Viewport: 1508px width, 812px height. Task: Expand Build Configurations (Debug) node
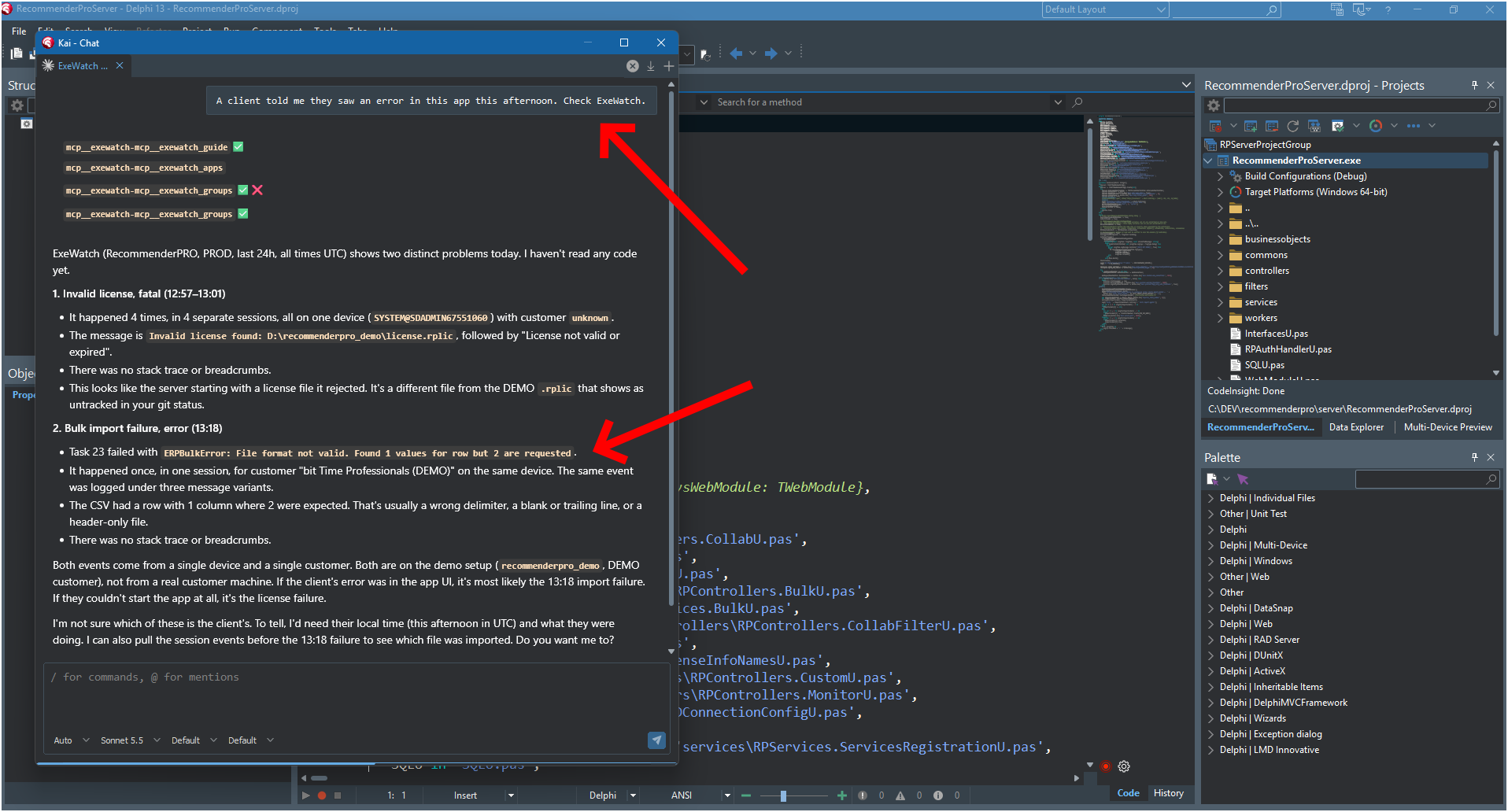[x=1220, y=176]
